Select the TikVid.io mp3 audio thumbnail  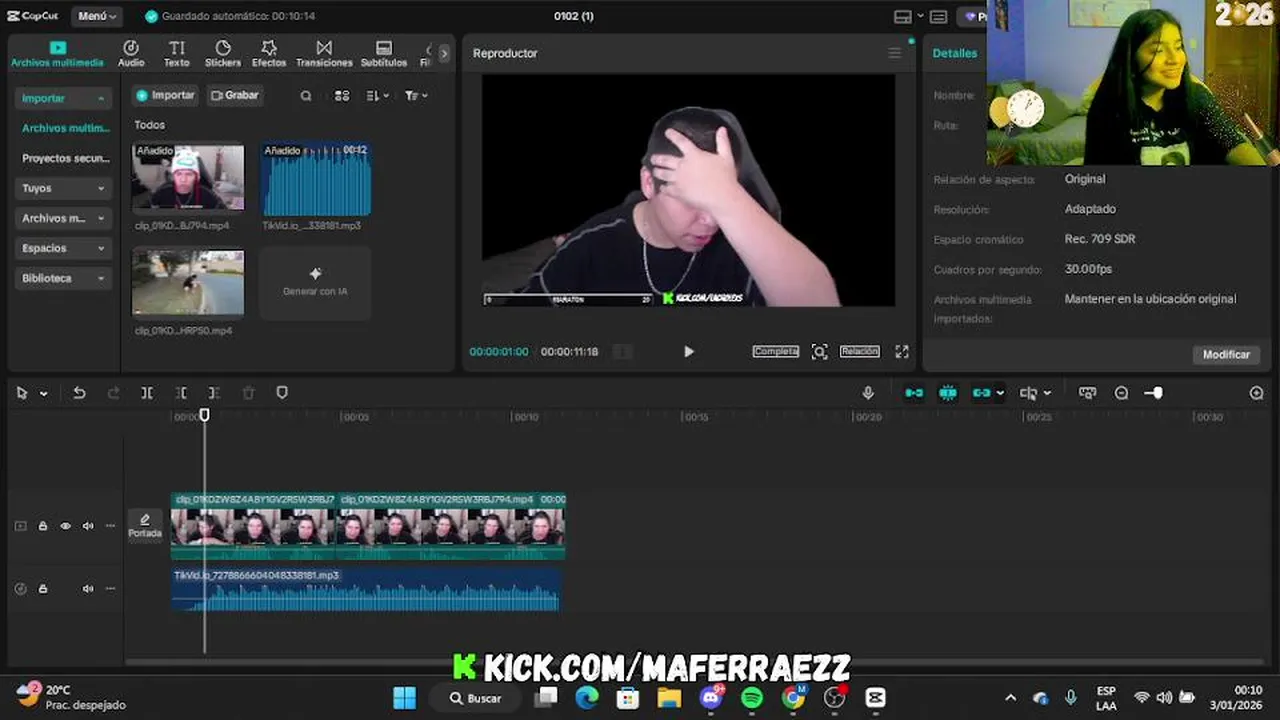click(316, 179)
